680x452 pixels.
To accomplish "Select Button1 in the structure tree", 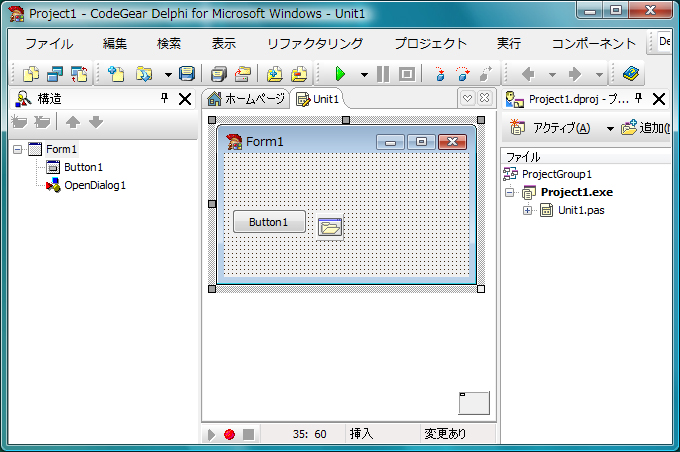I will tap(83, 167).
